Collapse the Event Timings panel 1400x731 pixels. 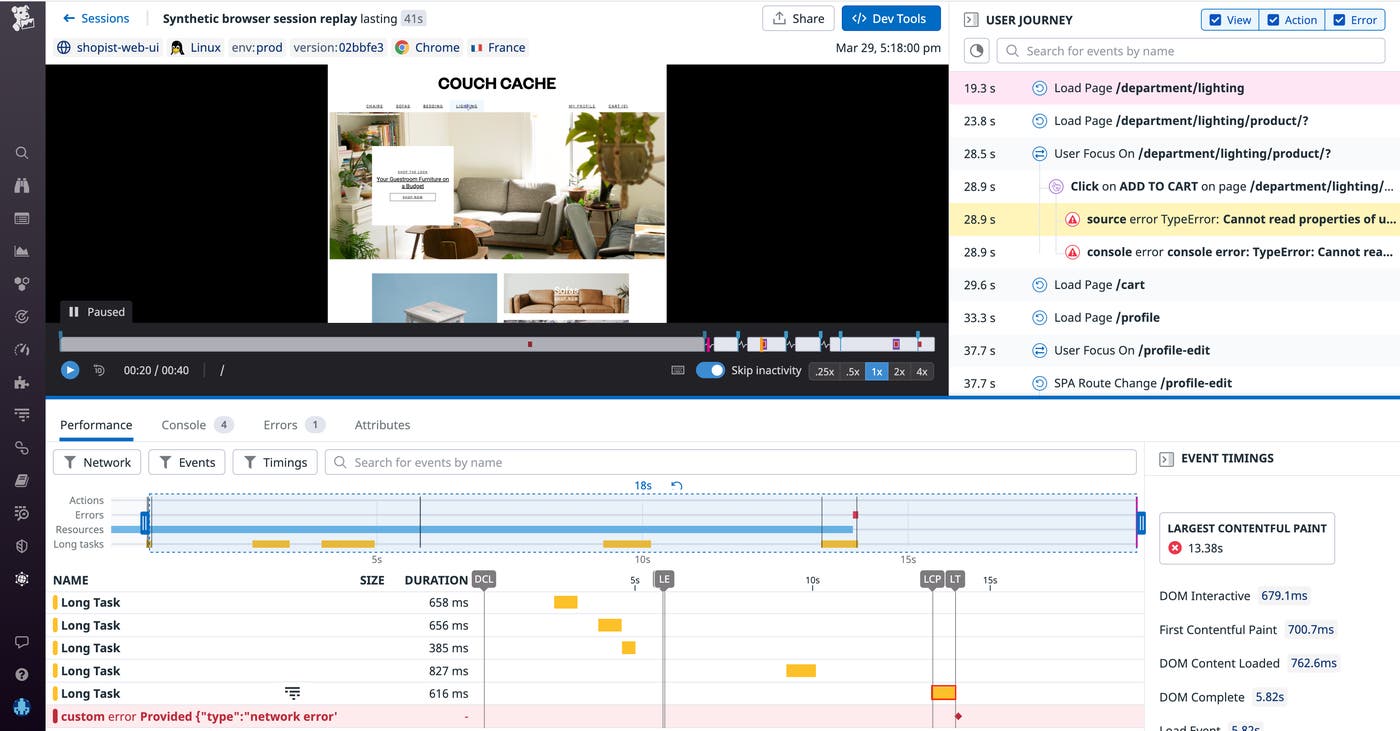point(1165,459)
